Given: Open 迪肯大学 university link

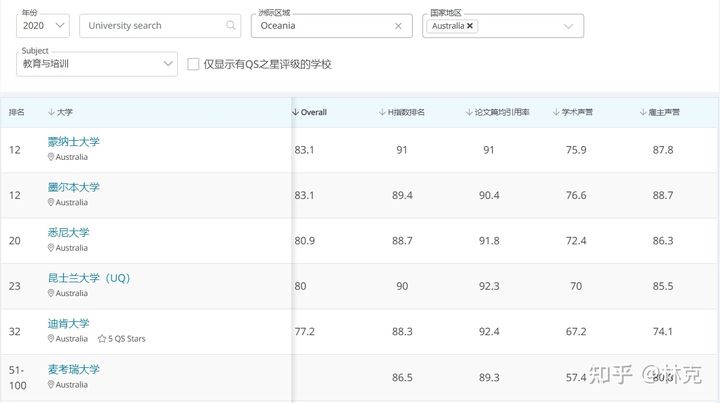Looking at the screenshot, I should (68, 324).
